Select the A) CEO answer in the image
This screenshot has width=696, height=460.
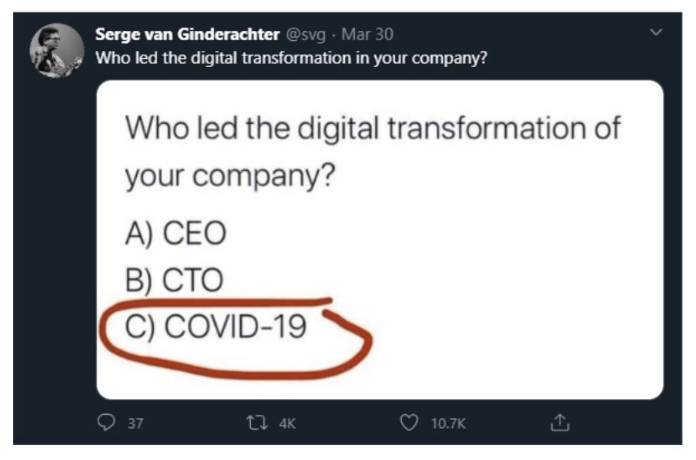176,233
